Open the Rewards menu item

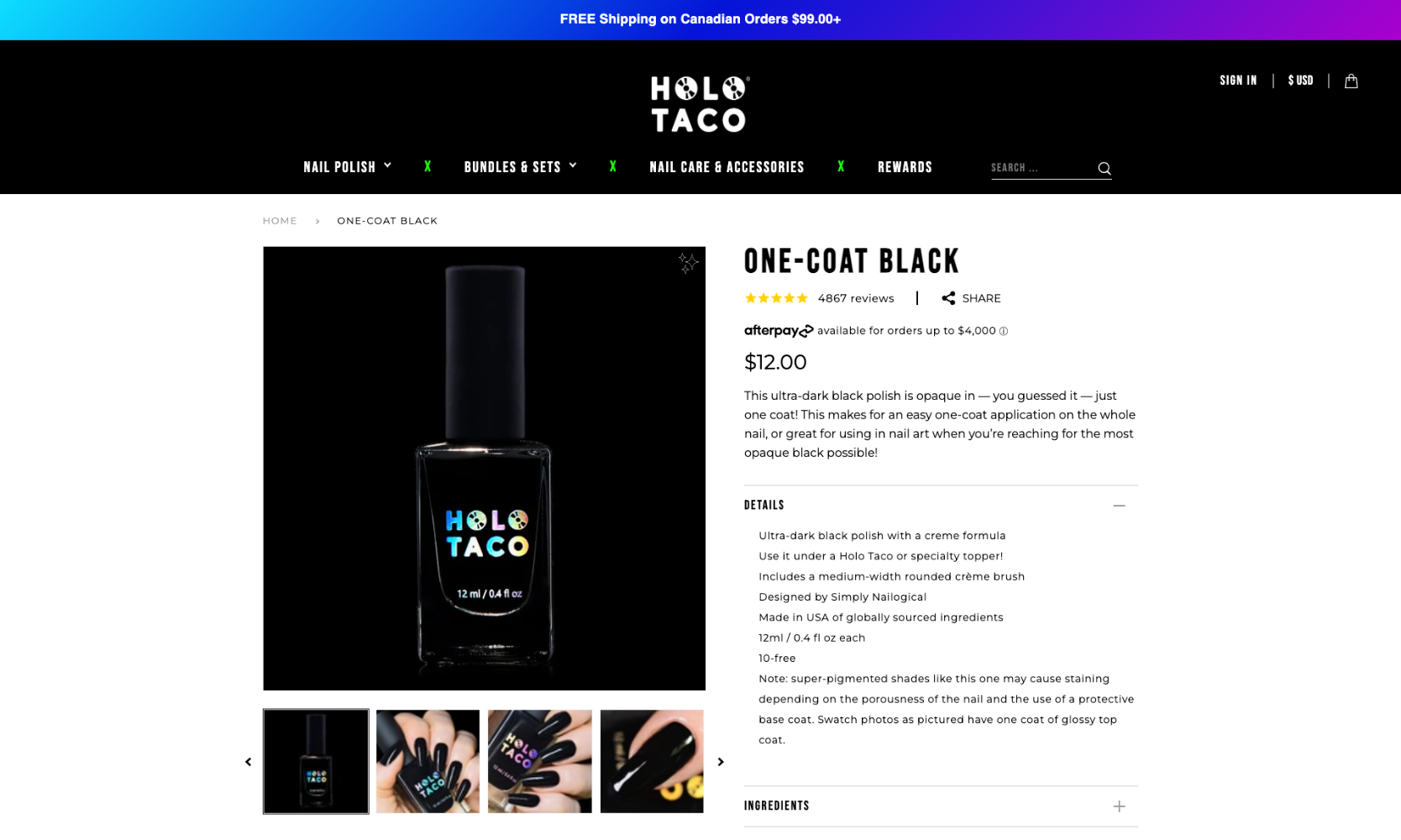[x=905, y=167]
